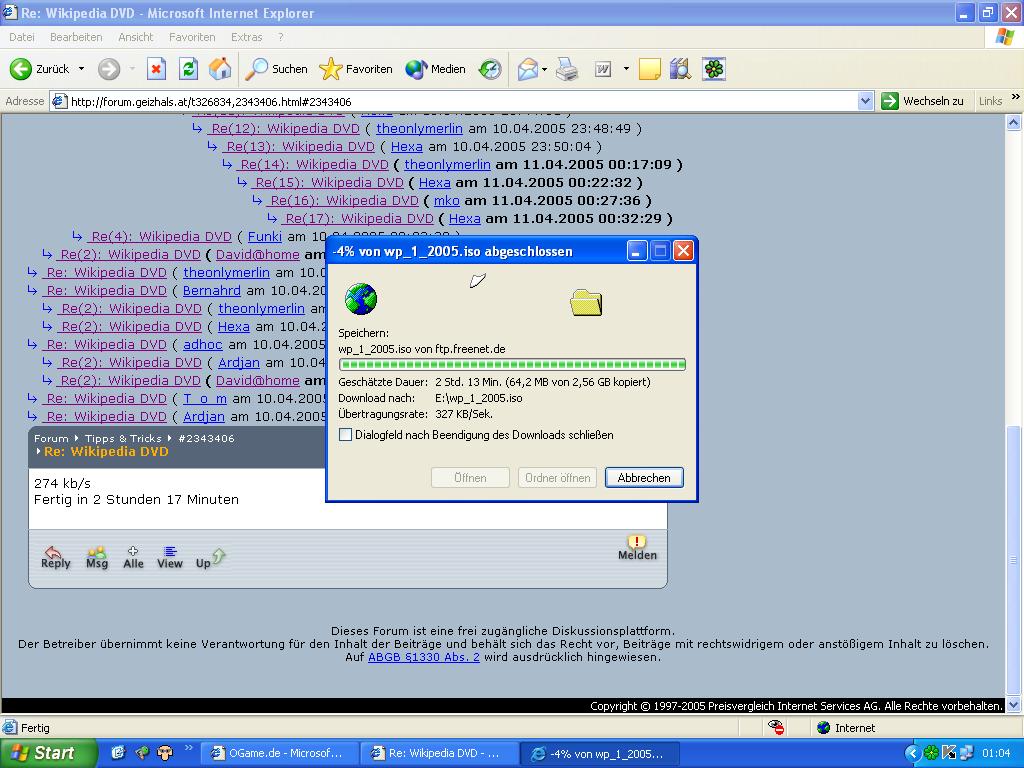Open Internet Explorer quick launch icon
This screenshot has height=768, width=1024.
coord(118,753)
